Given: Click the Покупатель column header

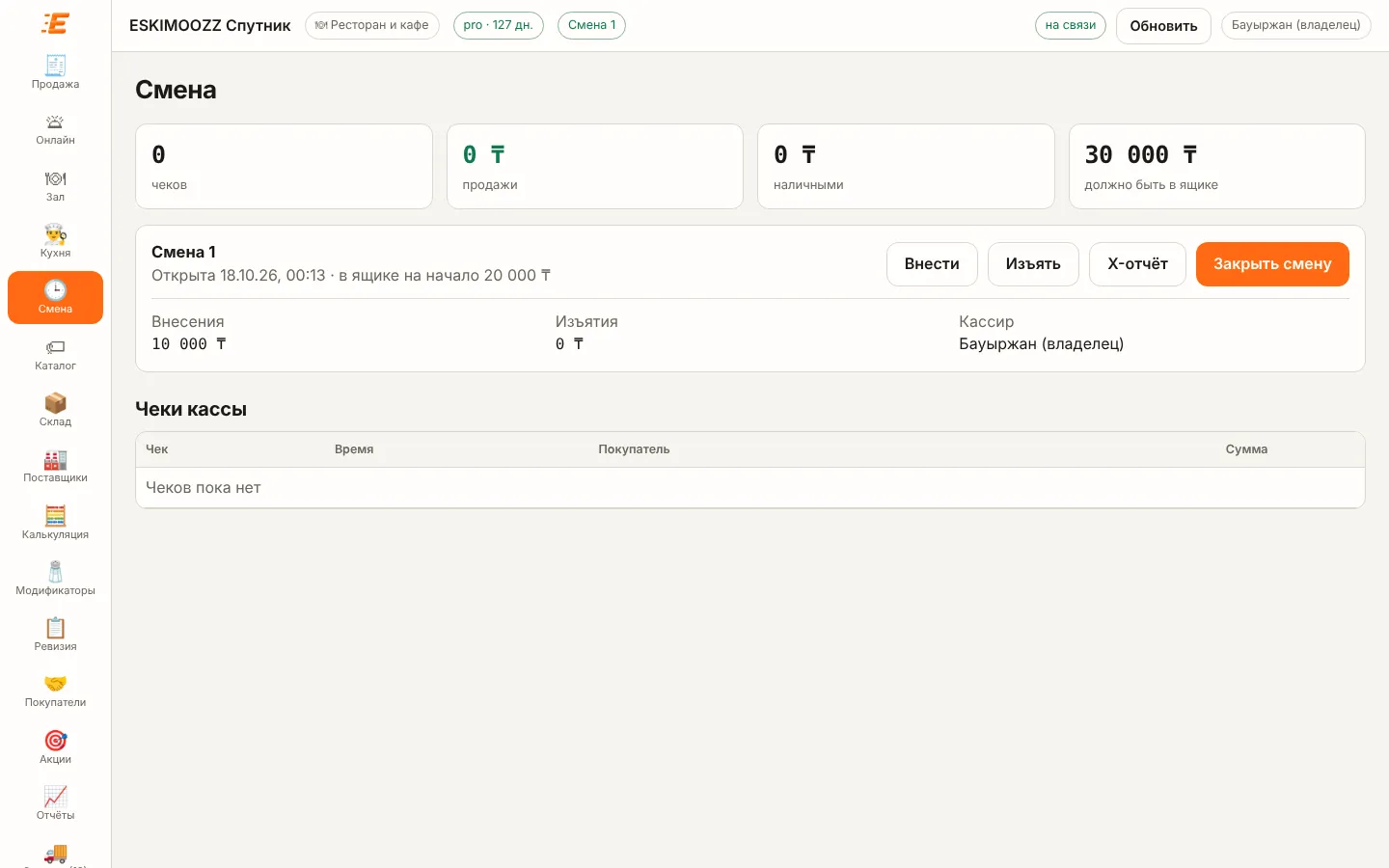Looking at the screenshot, I should click(634, 449).
